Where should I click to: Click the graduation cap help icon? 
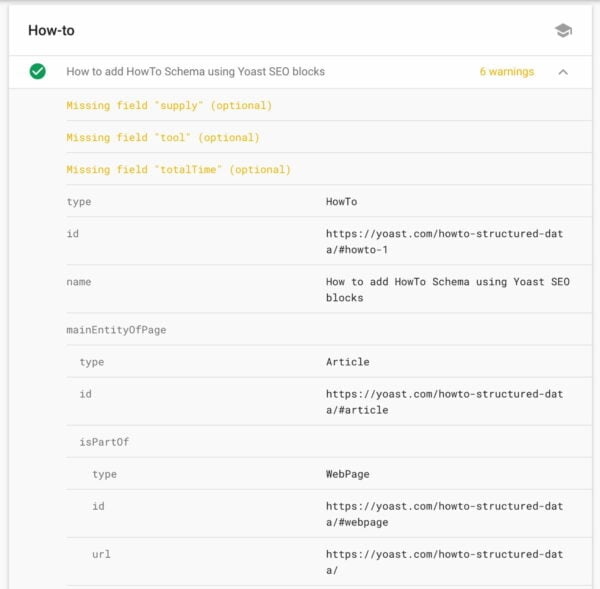point(563,31)
